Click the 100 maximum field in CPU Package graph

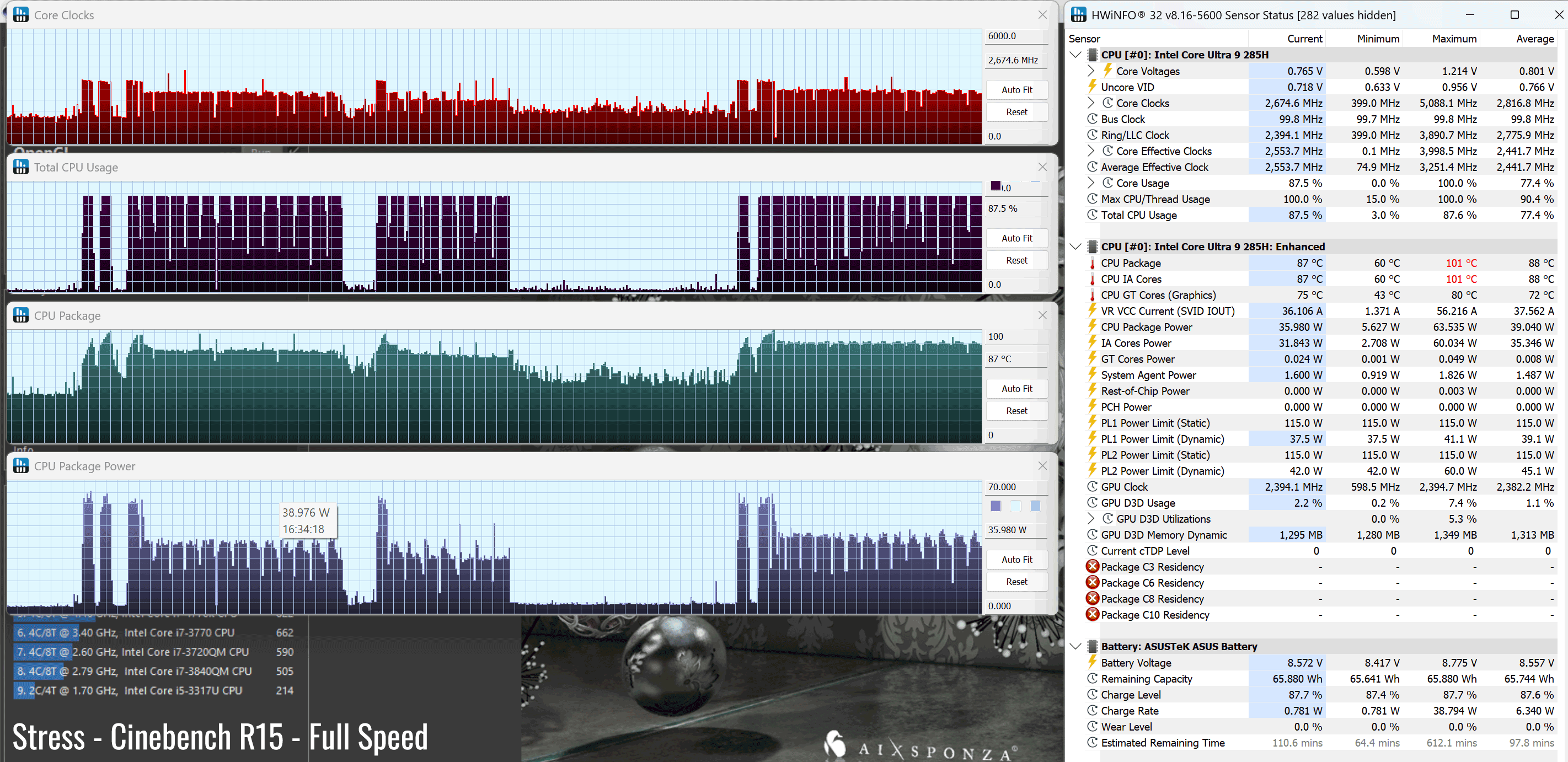pos(1016,336)
